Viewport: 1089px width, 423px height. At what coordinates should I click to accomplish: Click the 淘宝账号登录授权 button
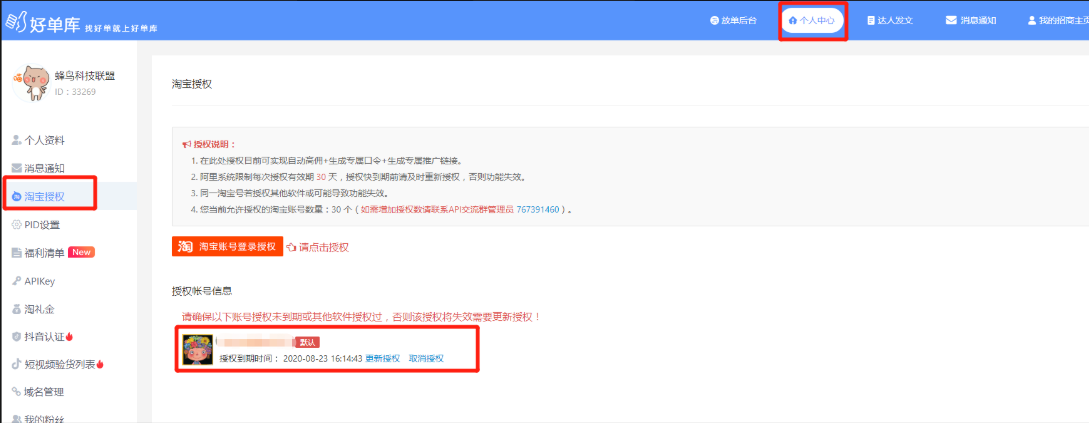click(x=228, y=247)
